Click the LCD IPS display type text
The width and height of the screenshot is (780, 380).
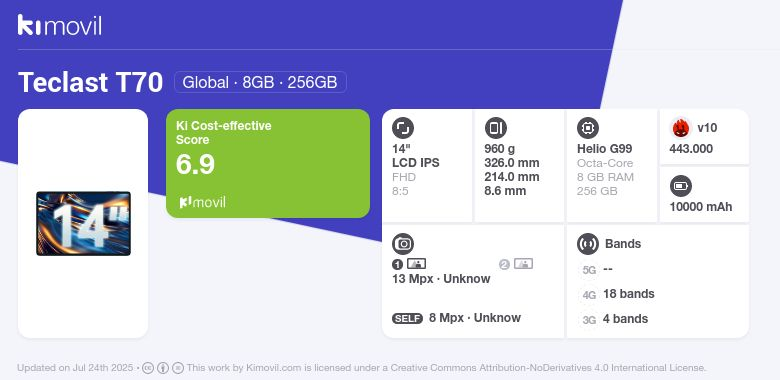click(x=416, y=163)
